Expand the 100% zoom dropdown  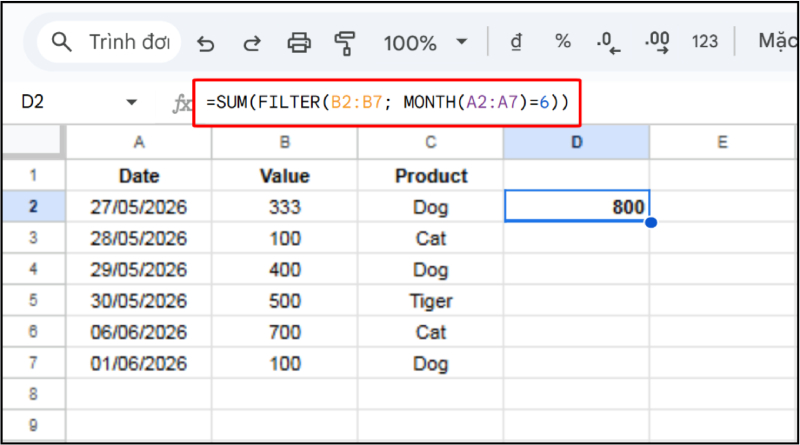(x=461, y=43)
